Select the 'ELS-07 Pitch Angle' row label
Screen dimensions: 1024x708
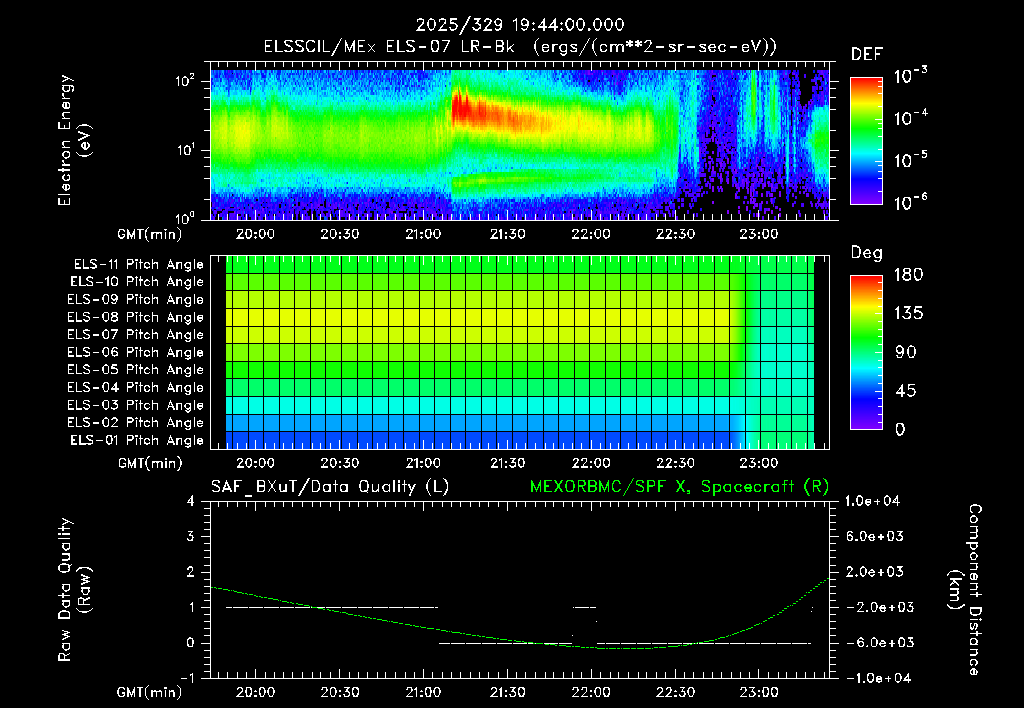[135, 335]
